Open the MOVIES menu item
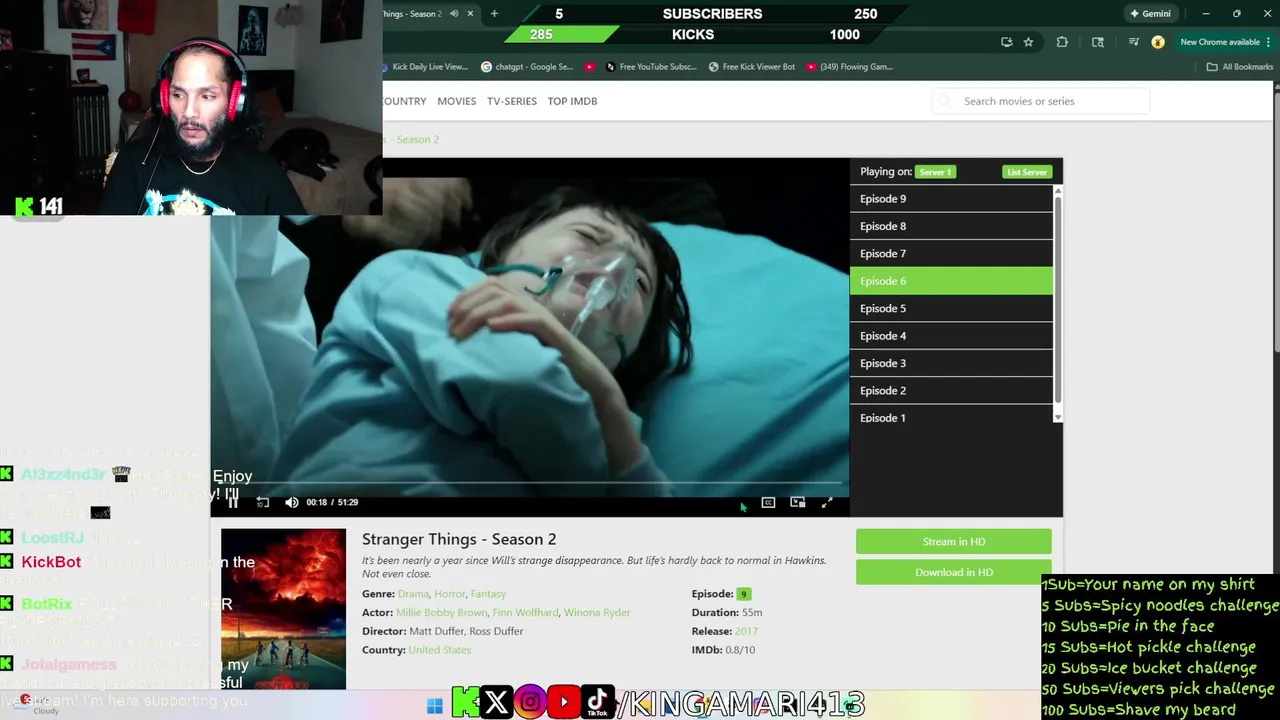This screenshot has width=1280, height=720. pyautogui.click(x=456, y=101)
